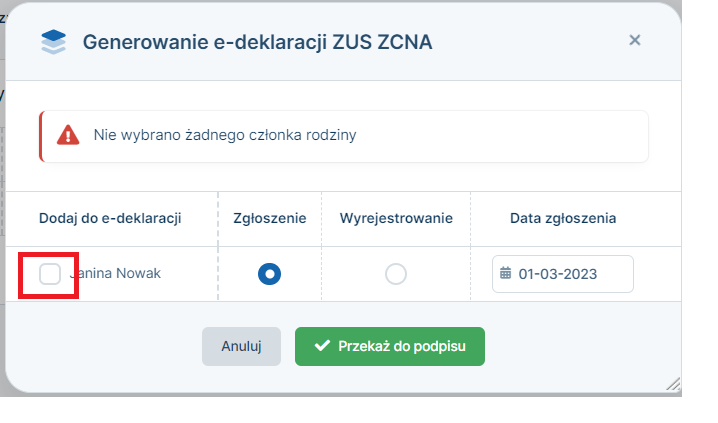Viewport: 718px width, 423px height.
Task: Select the Zgłoszenie radio button
Action: pyautogui.click(x=269, y=274)
